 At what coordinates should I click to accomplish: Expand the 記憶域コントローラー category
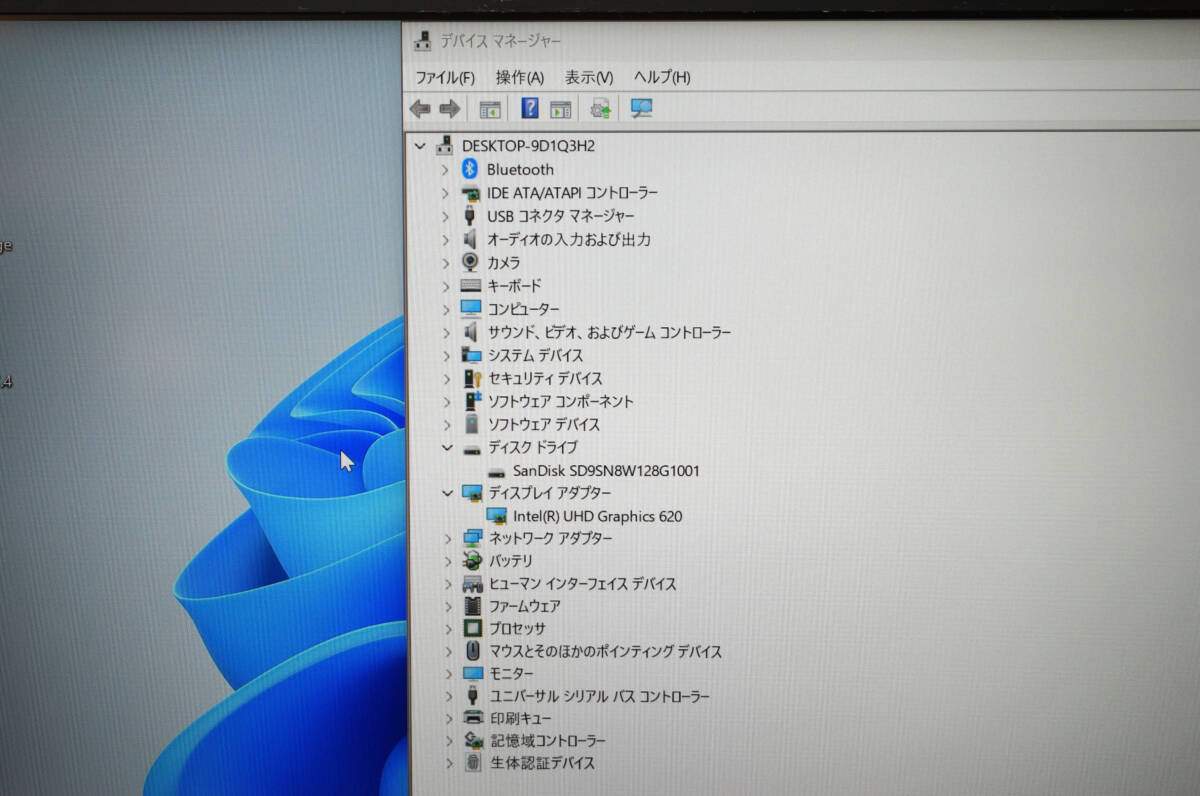coord(449,741)
